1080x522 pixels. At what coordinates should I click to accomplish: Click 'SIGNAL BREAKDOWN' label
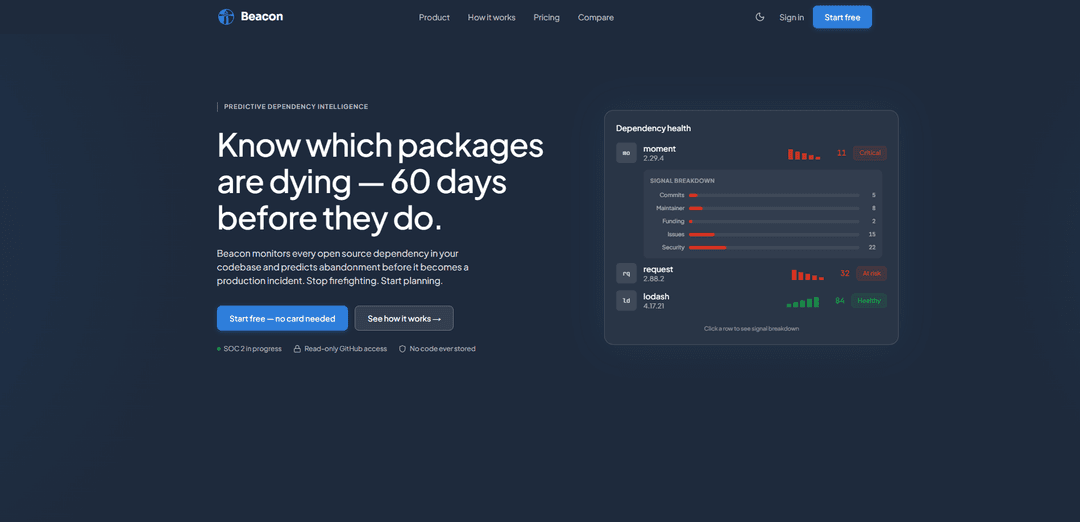coord(682,181)
